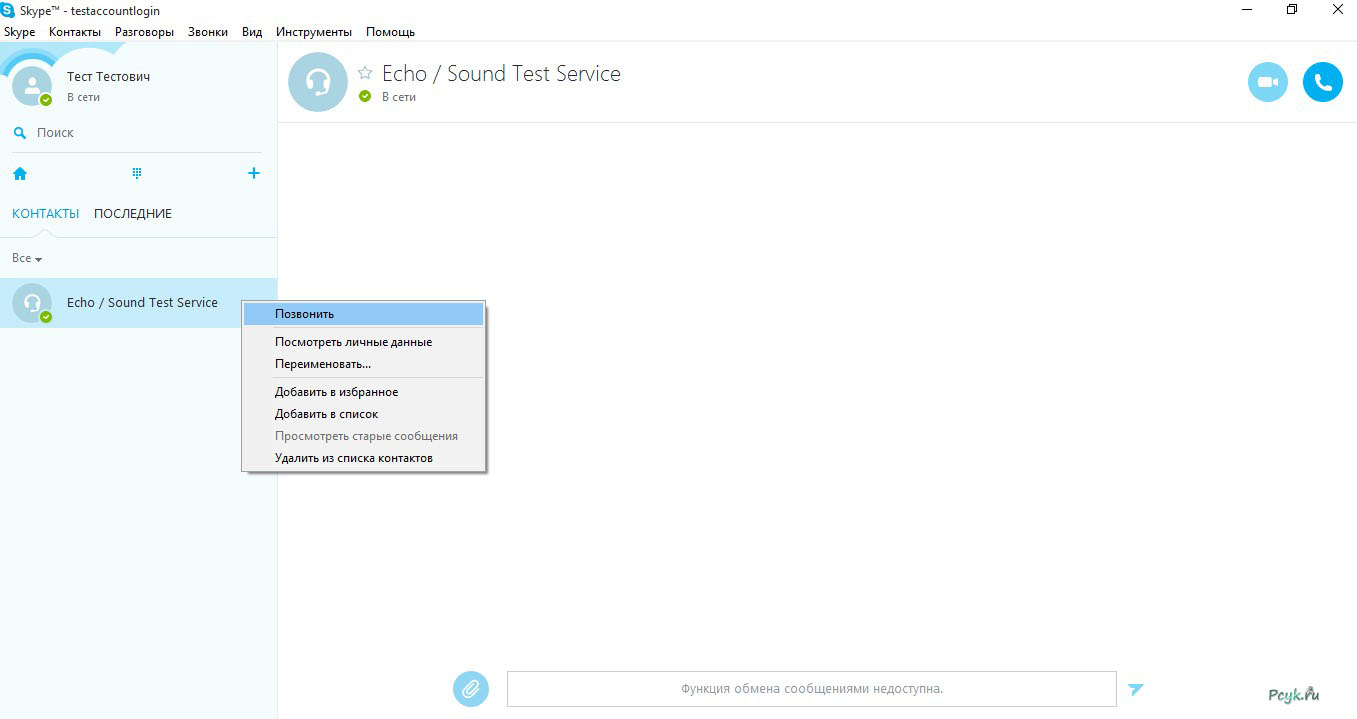The height and width of the screenshot is (719, 1357).
Task: Click the plus add contact icon
Action: tap(254, 173)
